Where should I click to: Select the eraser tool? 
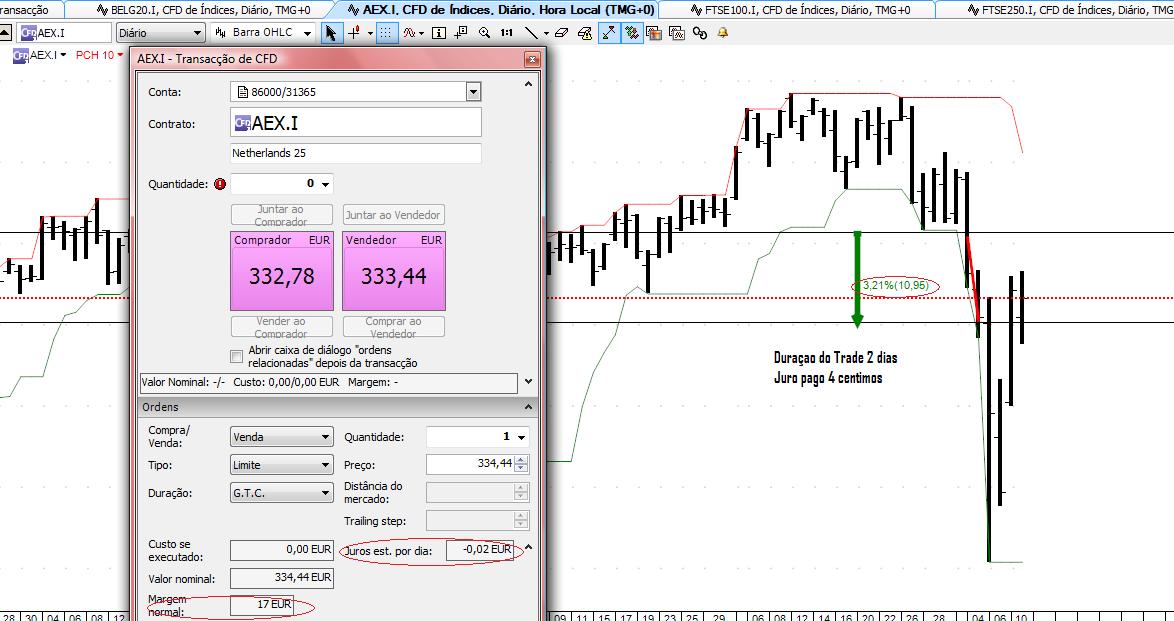point(564,33)
